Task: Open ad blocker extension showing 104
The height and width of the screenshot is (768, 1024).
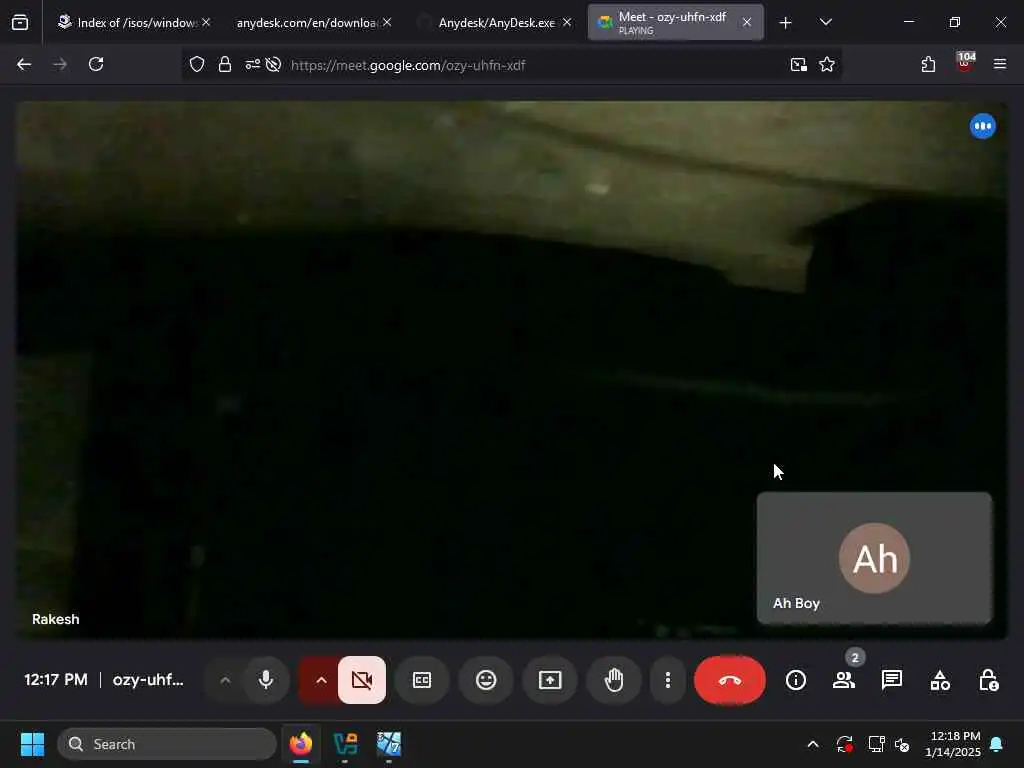Action: 965,63
